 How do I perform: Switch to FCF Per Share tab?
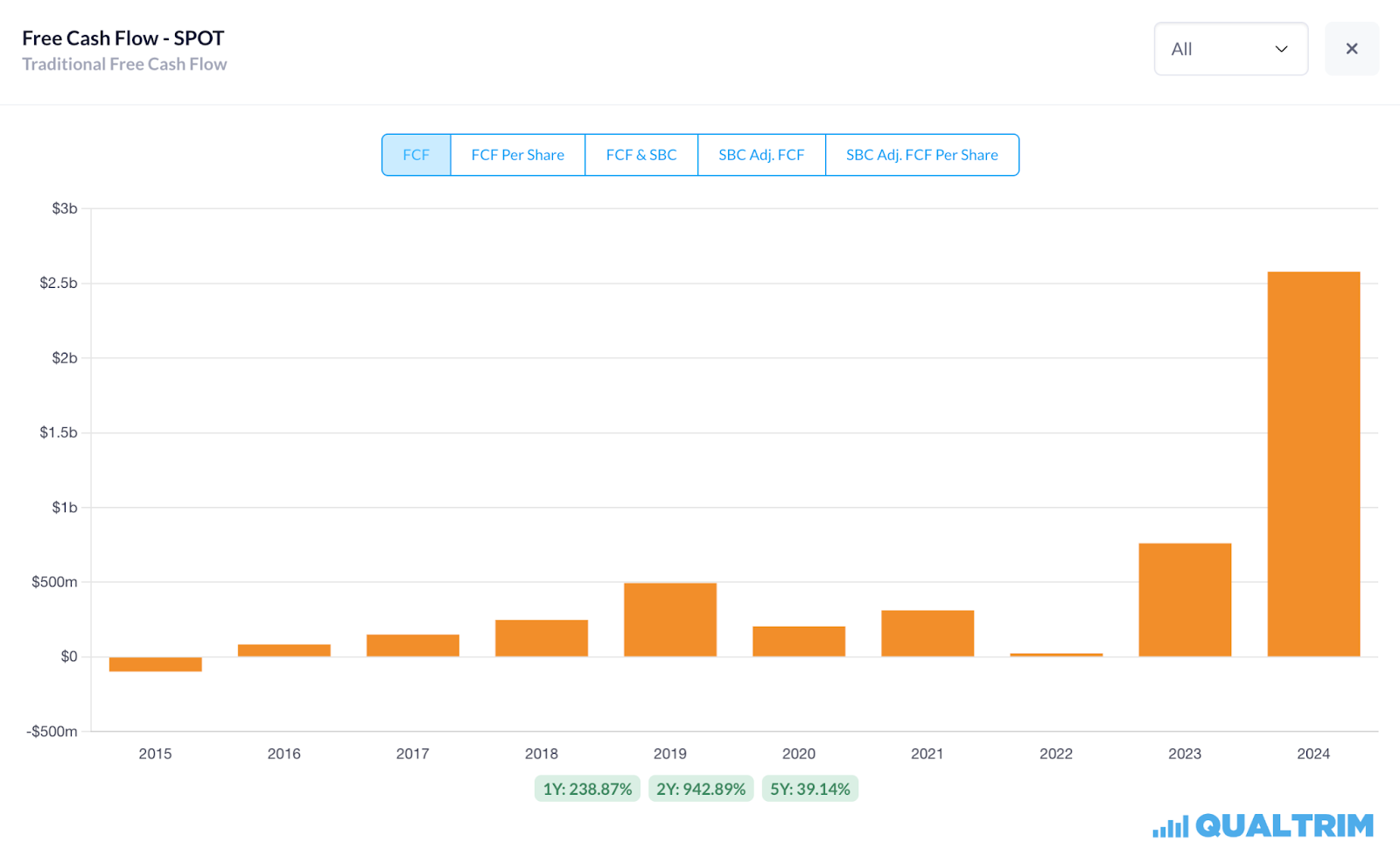pyautogui.click(x=517, y=155)
